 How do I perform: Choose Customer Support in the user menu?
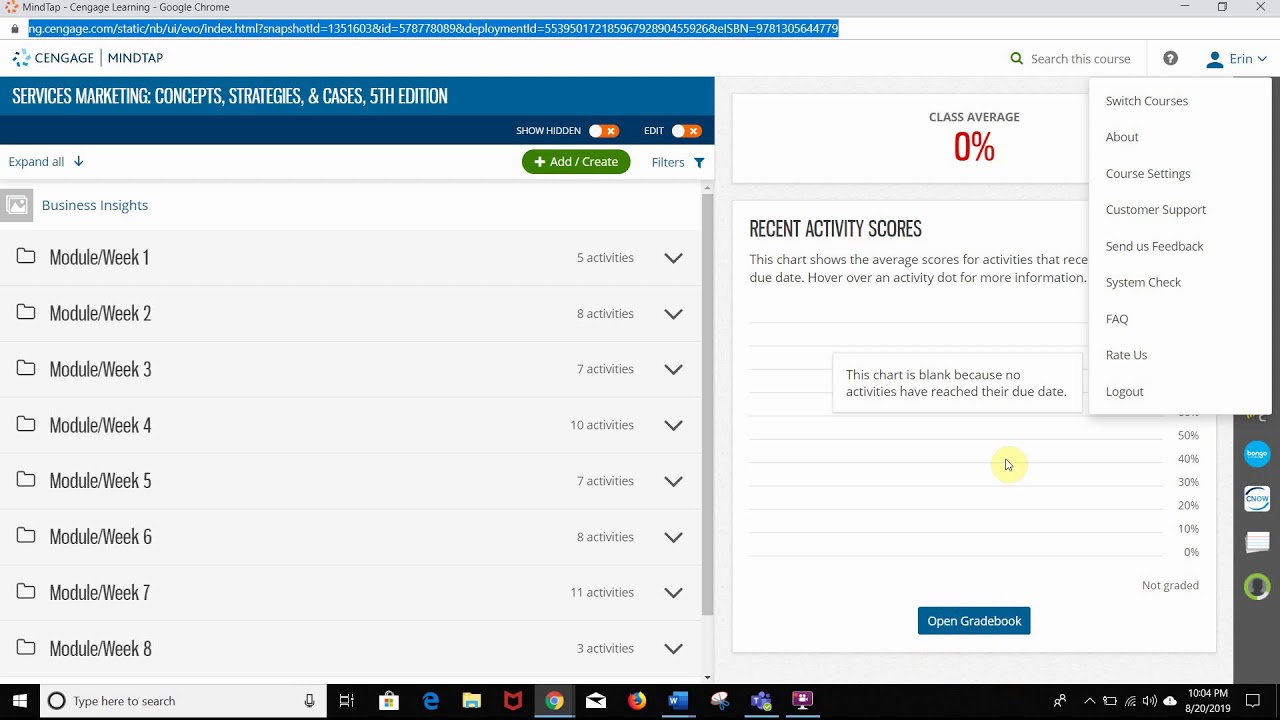point(1156,210)
